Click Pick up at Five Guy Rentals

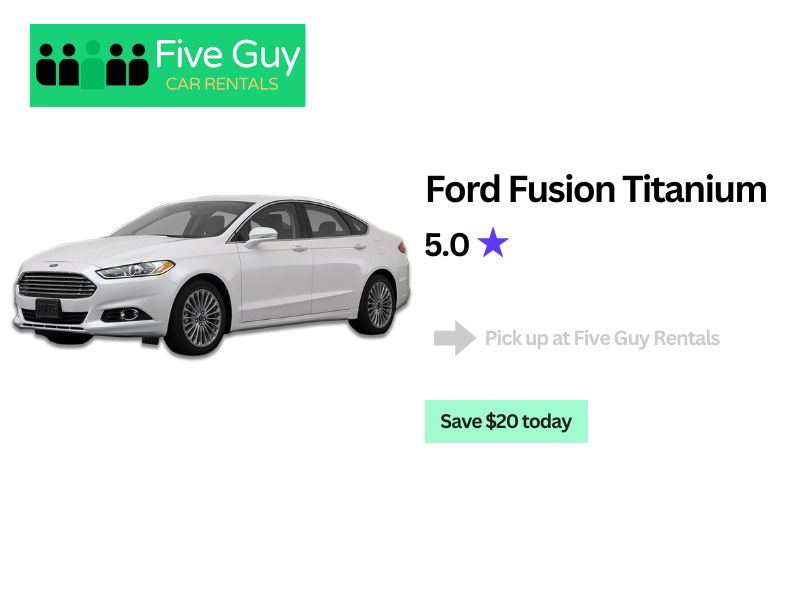click(602, 338)
